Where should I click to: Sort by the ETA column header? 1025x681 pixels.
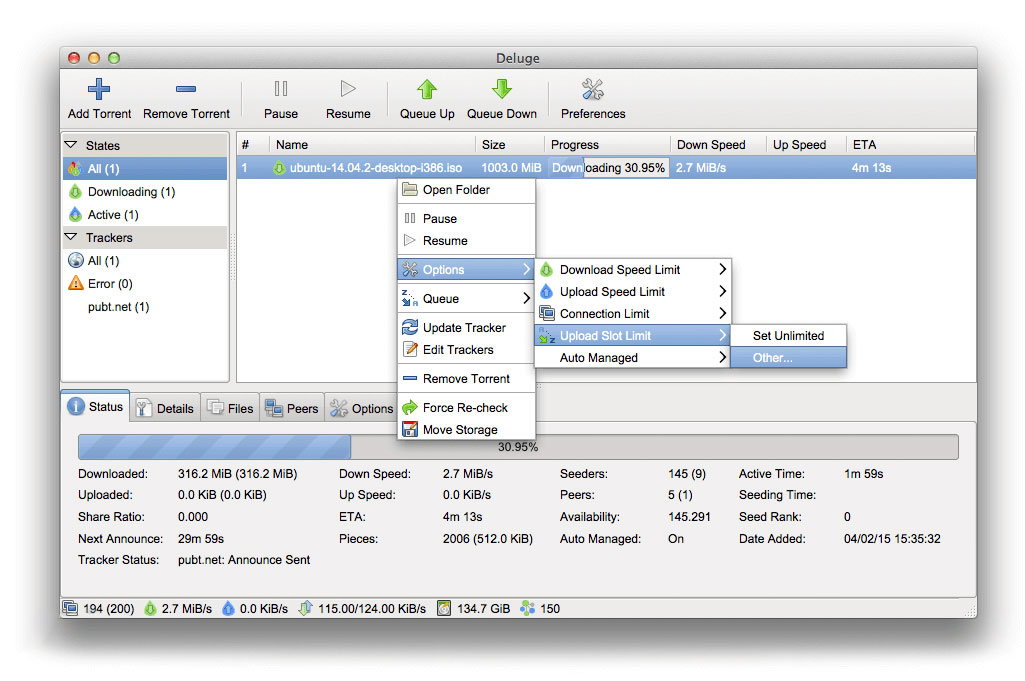tap(910, 144)
